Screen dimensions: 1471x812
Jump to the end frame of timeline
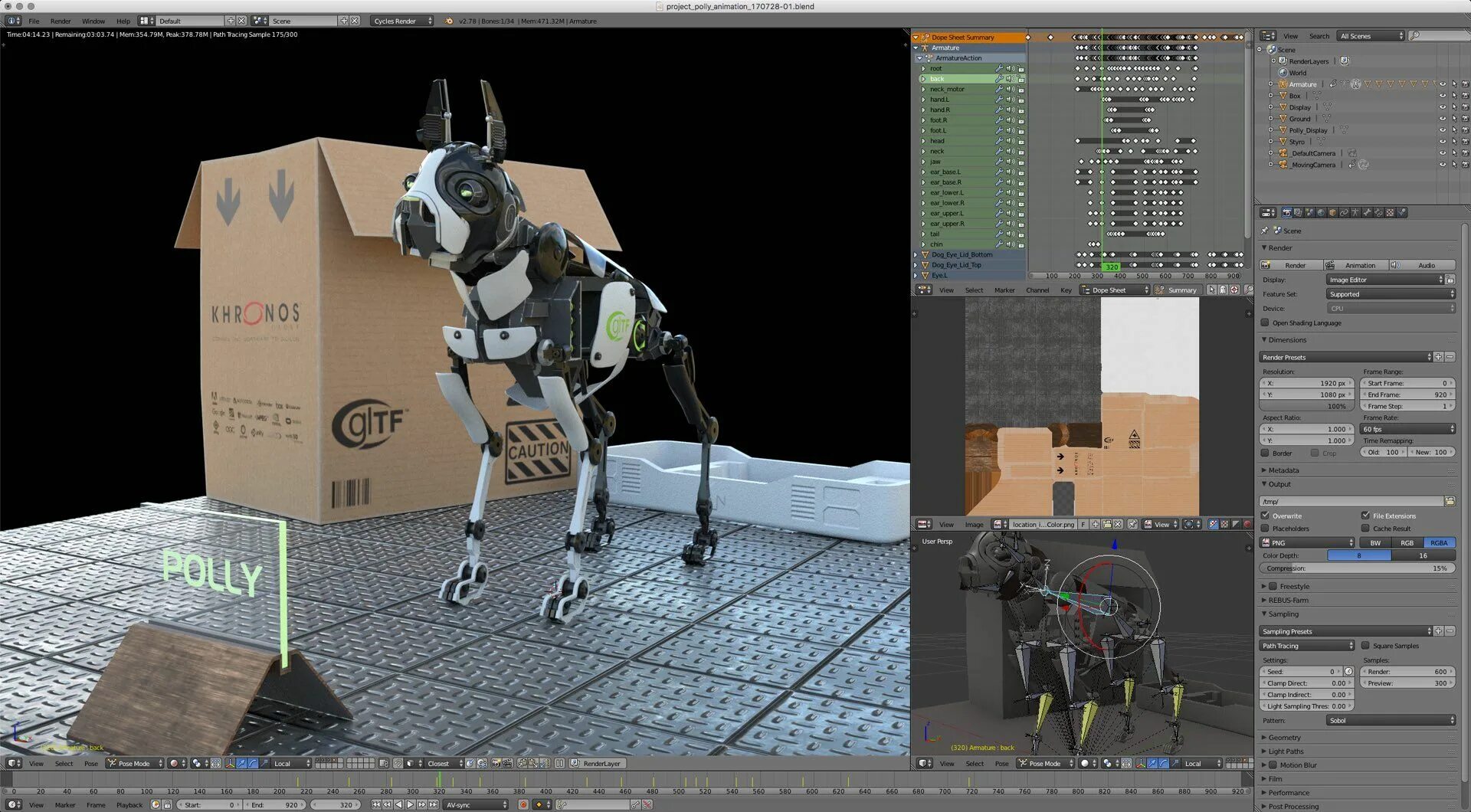pyautogui.click(x=434, y=804)
